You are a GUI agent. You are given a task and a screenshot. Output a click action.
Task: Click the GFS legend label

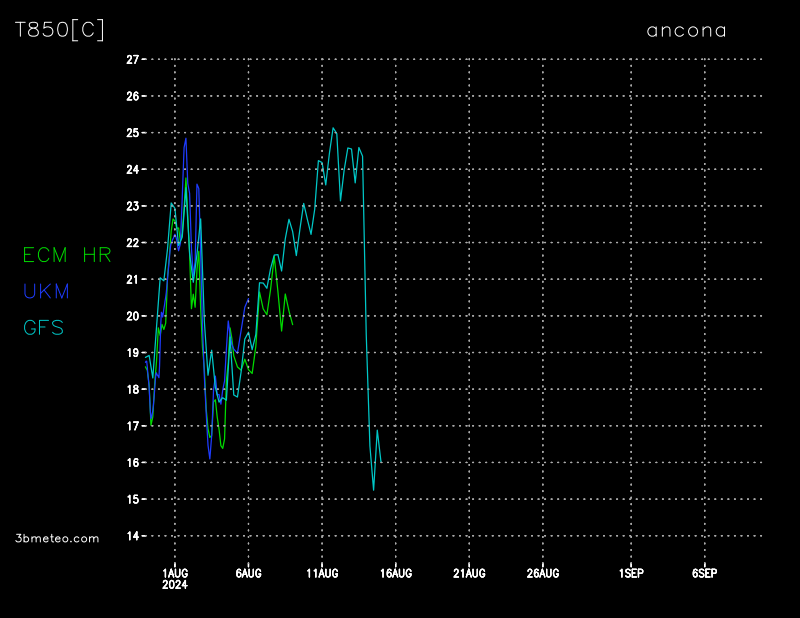tap(43, 327)
